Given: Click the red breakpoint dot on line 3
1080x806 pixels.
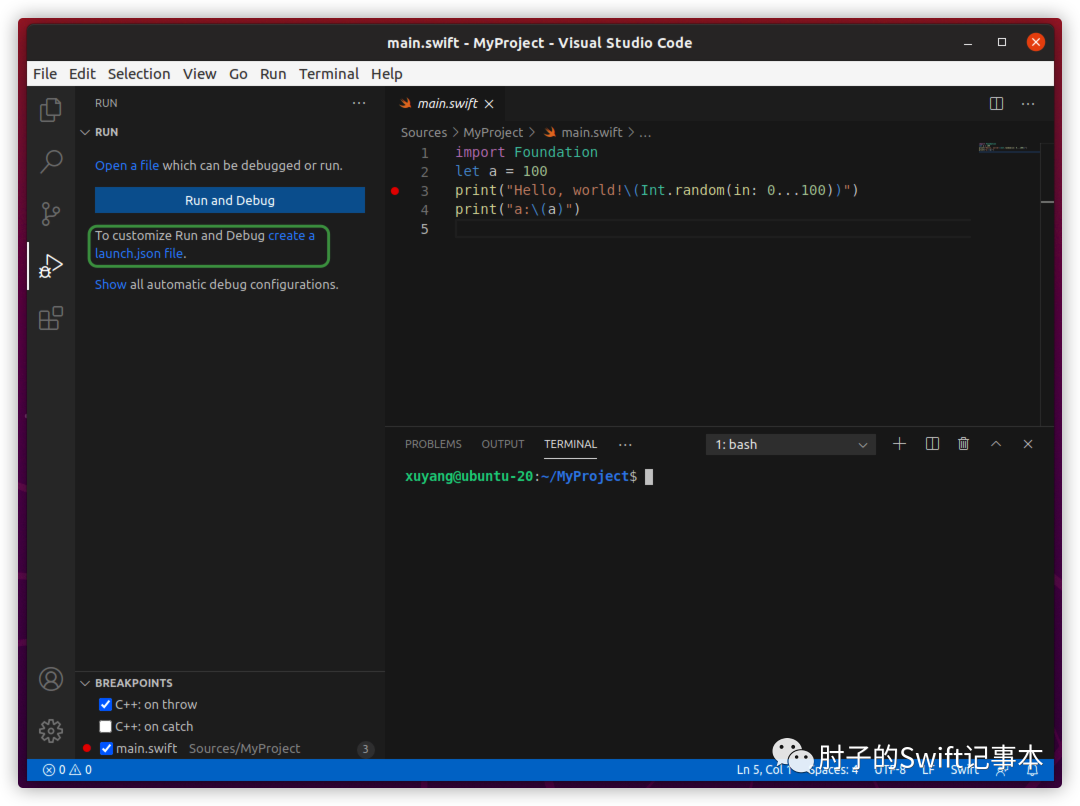Looking at the screenshot, I should (395, 190).
